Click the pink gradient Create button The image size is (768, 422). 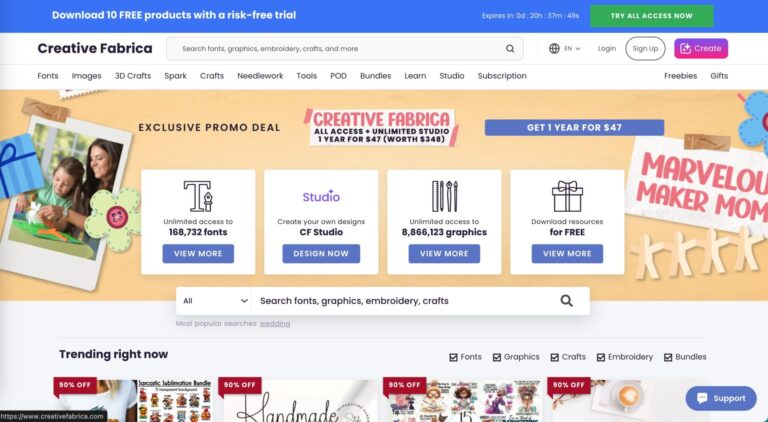coord(701,48)
